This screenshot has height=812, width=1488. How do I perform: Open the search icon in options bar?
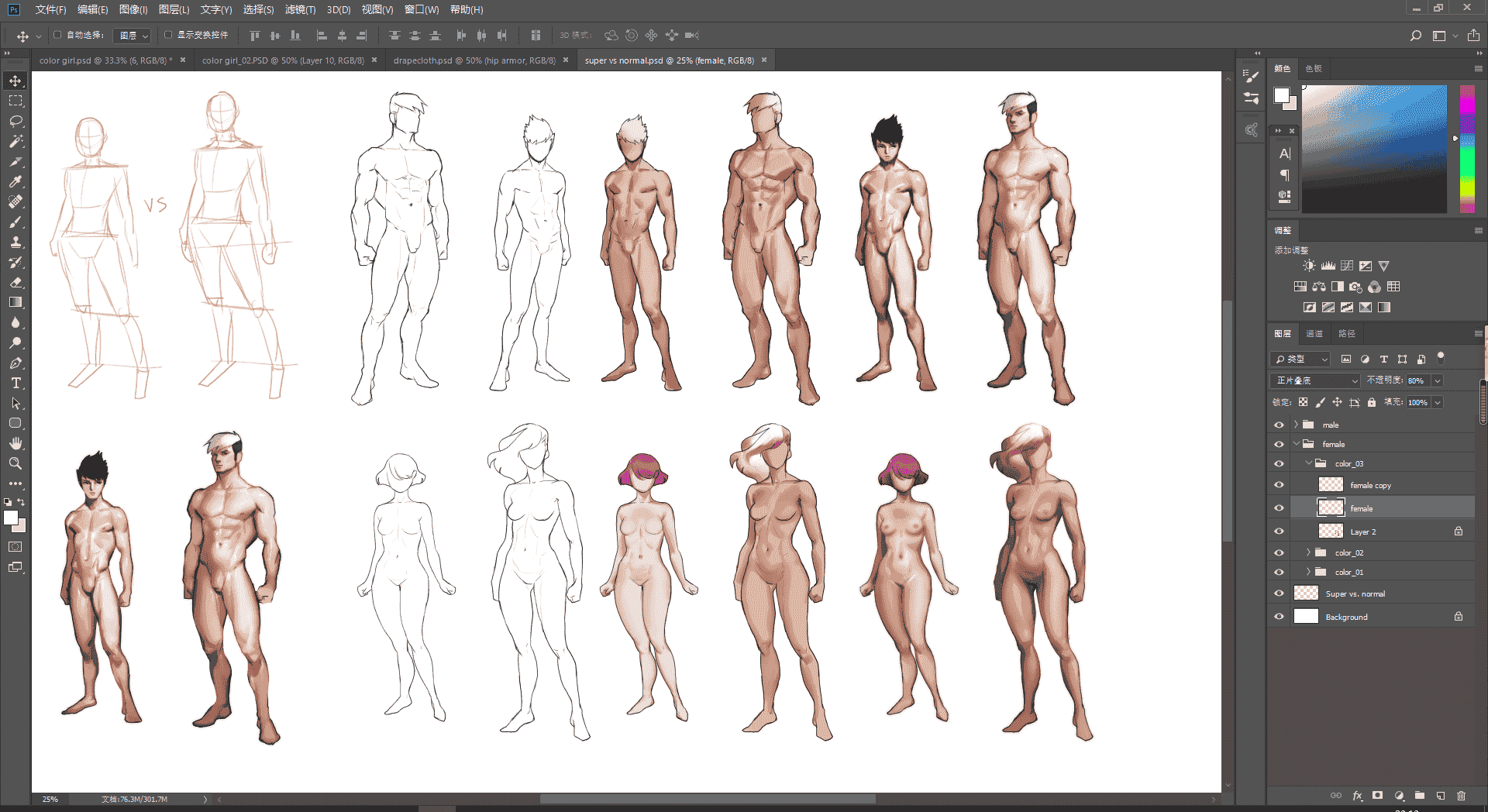1416,36
